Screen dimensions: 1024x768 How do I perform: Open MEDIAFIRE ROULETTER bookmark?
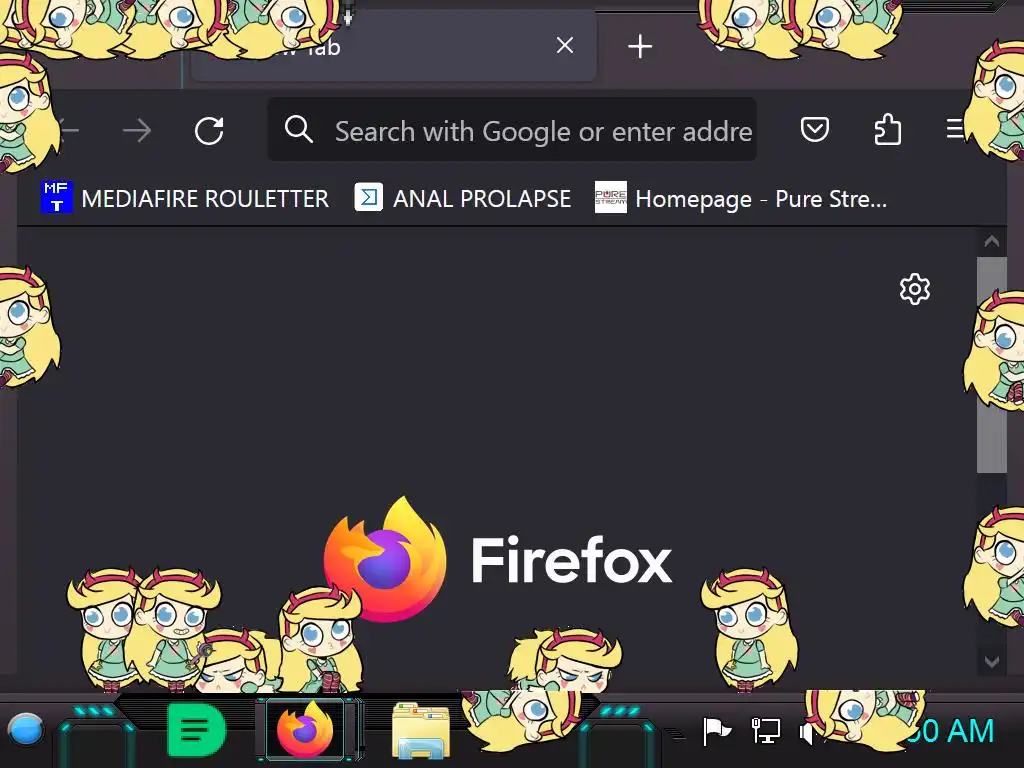[x=185, y=198]
